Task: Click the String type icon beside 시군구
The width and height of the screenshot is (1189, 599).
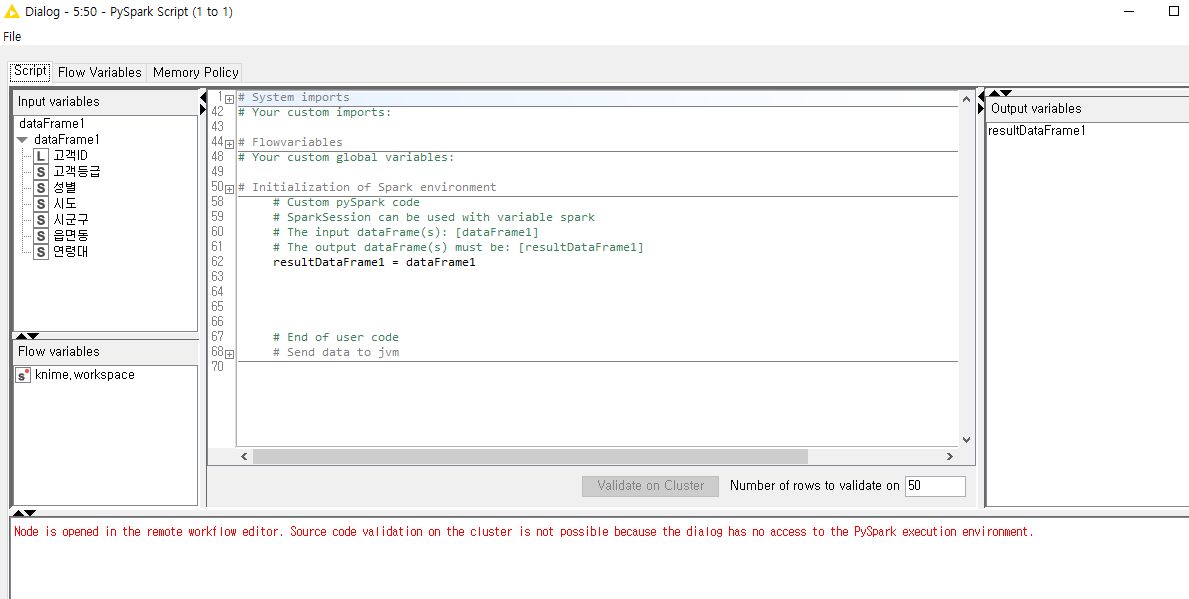Action: 41,220
